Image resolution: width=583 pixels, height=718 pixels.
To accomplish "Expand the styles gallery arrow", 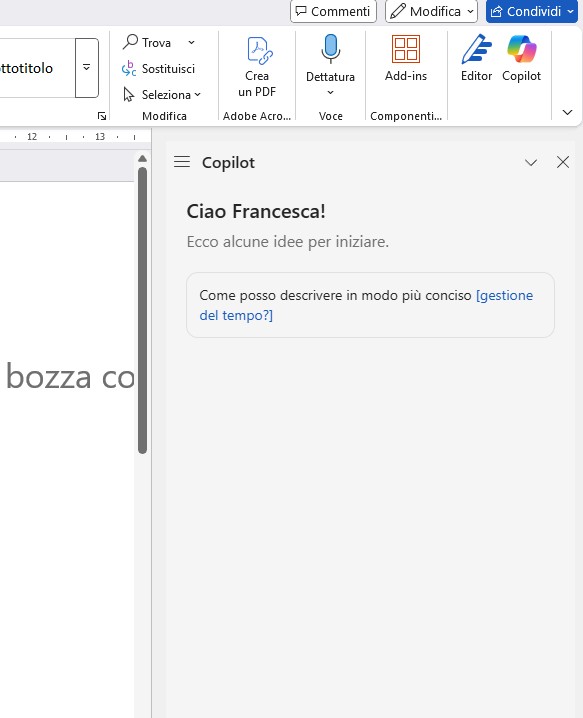I will pos(87,68).
